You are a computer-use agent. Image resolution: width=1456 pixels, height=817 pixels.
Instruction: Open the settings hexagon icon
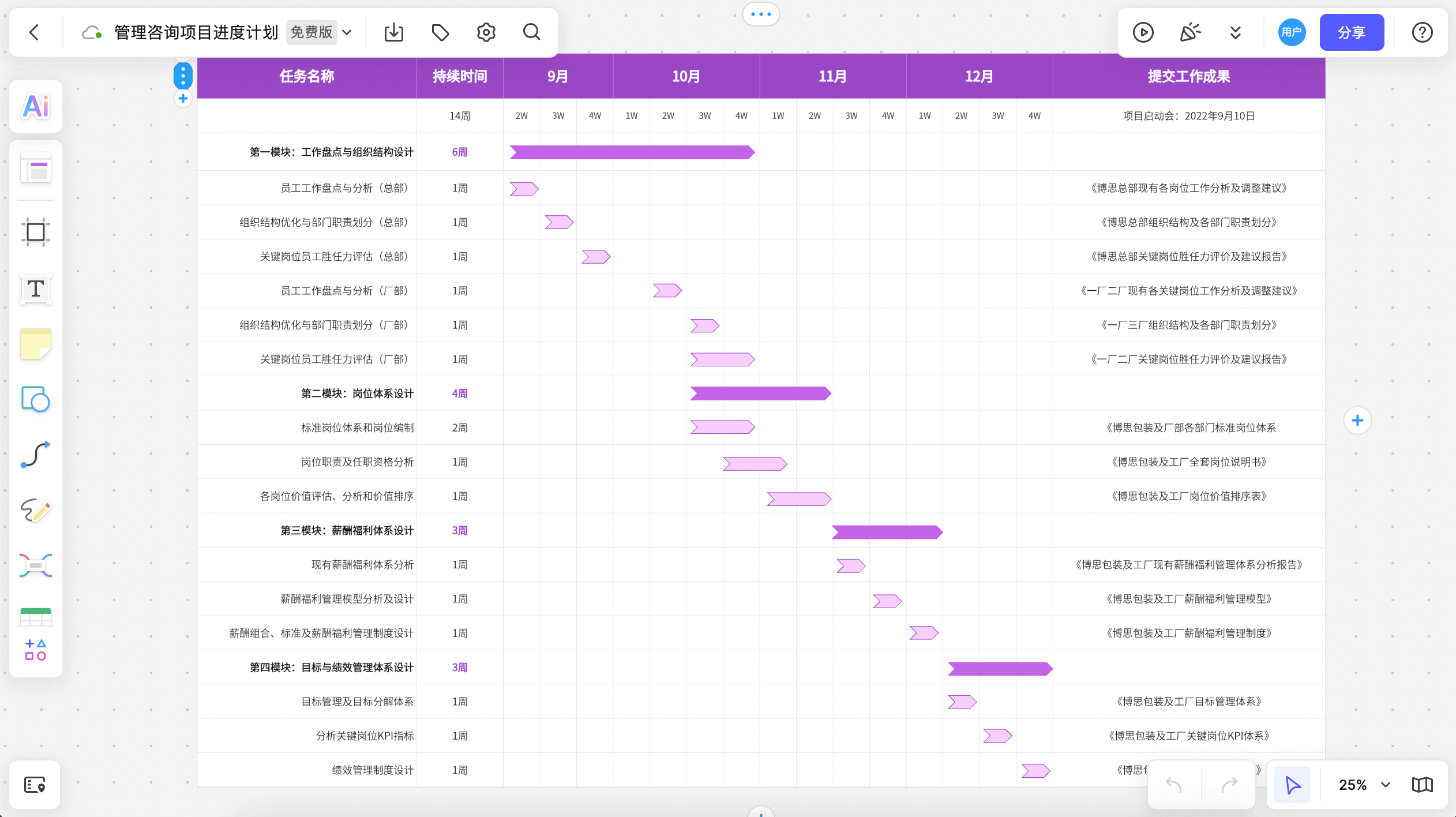486,32
